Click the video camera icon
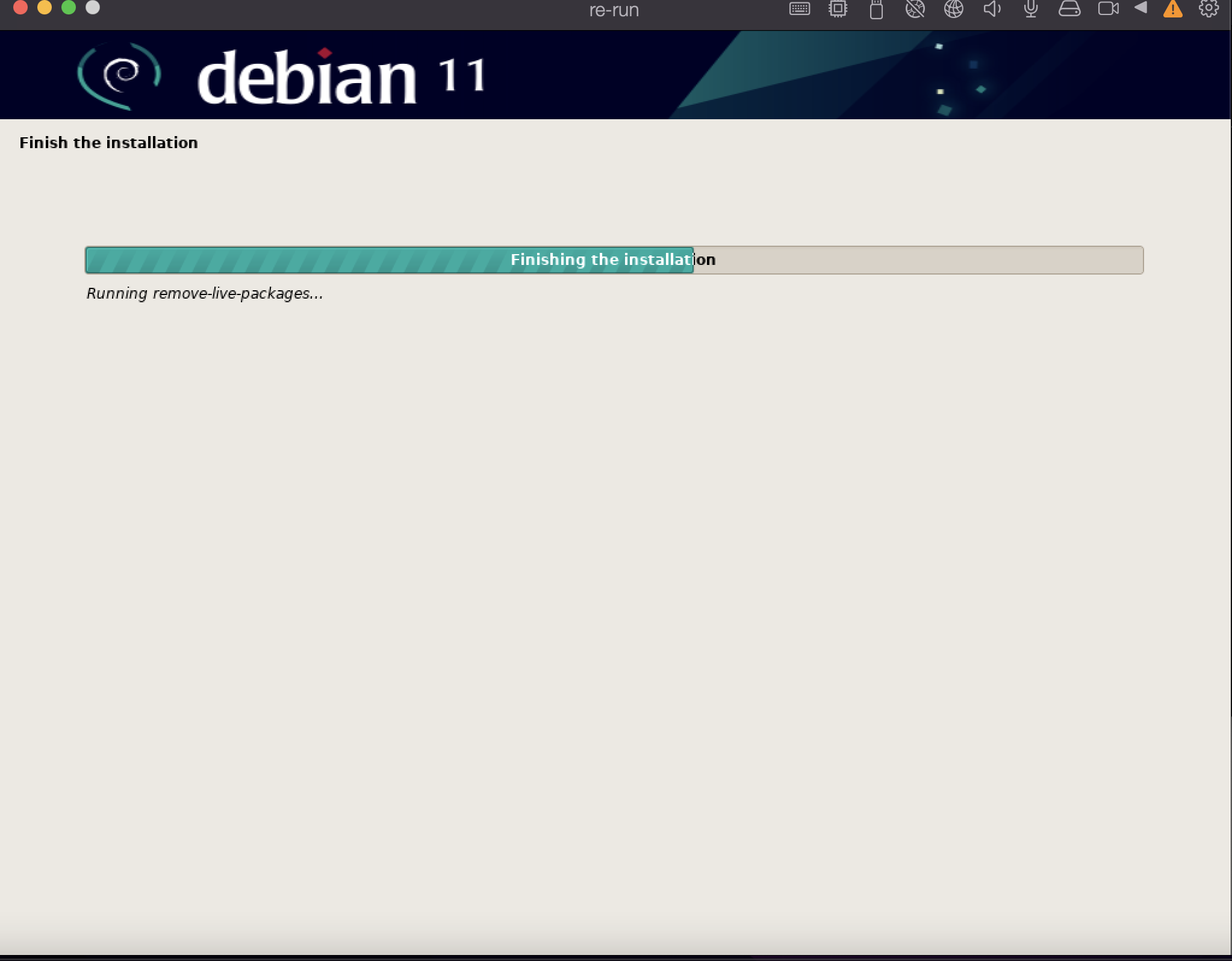 click(x=1108, y=8)
